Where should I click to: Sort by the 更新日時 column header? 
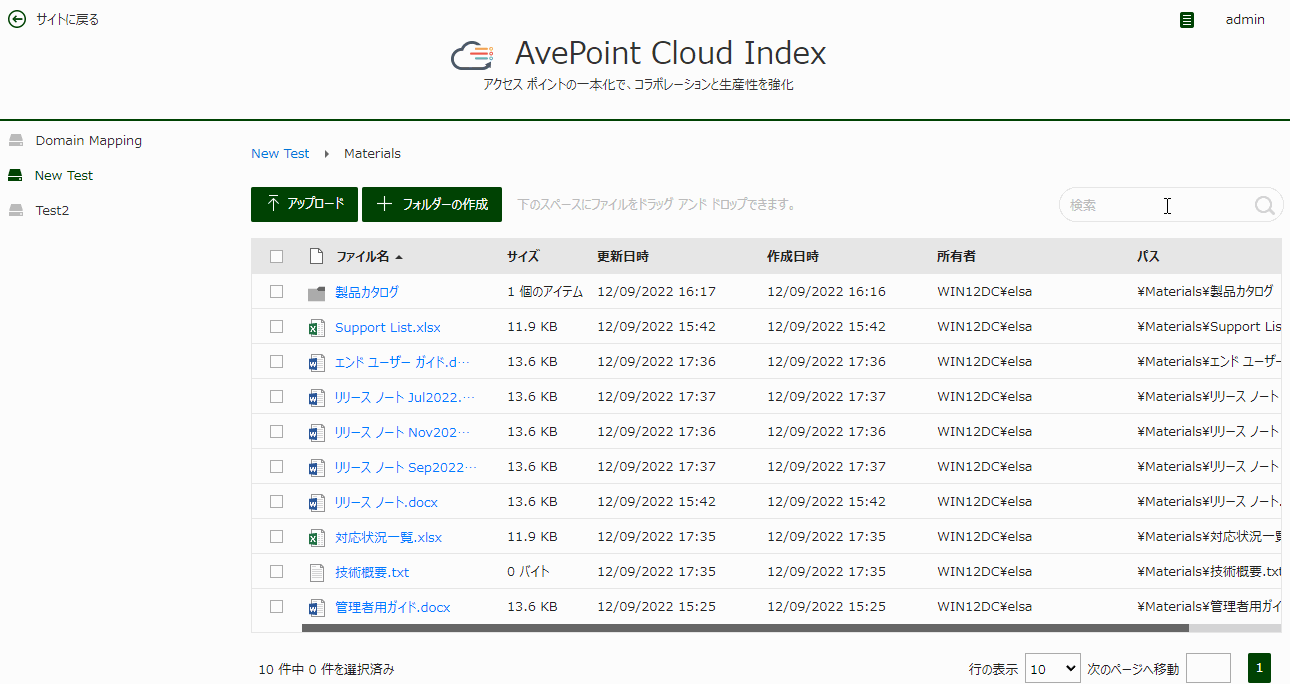click(x=623, y=256)
